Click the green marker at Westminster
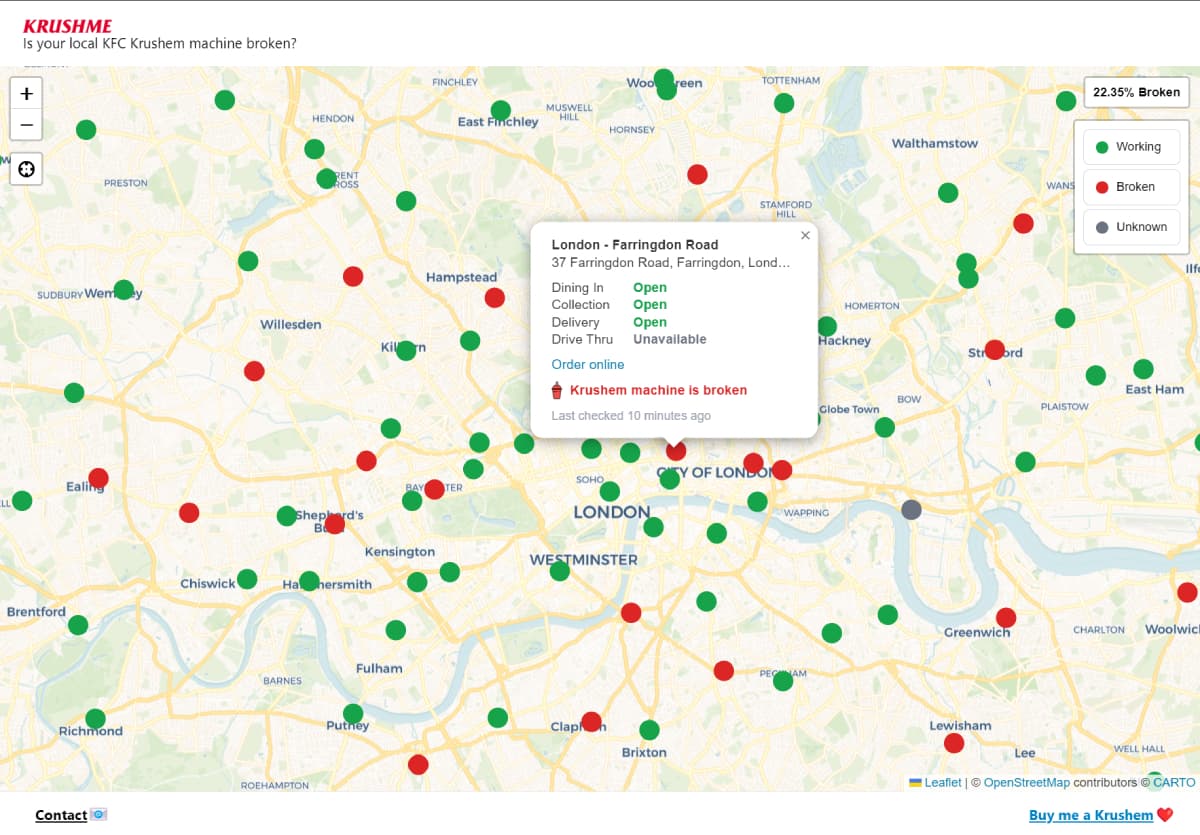 tap(560, 571)
